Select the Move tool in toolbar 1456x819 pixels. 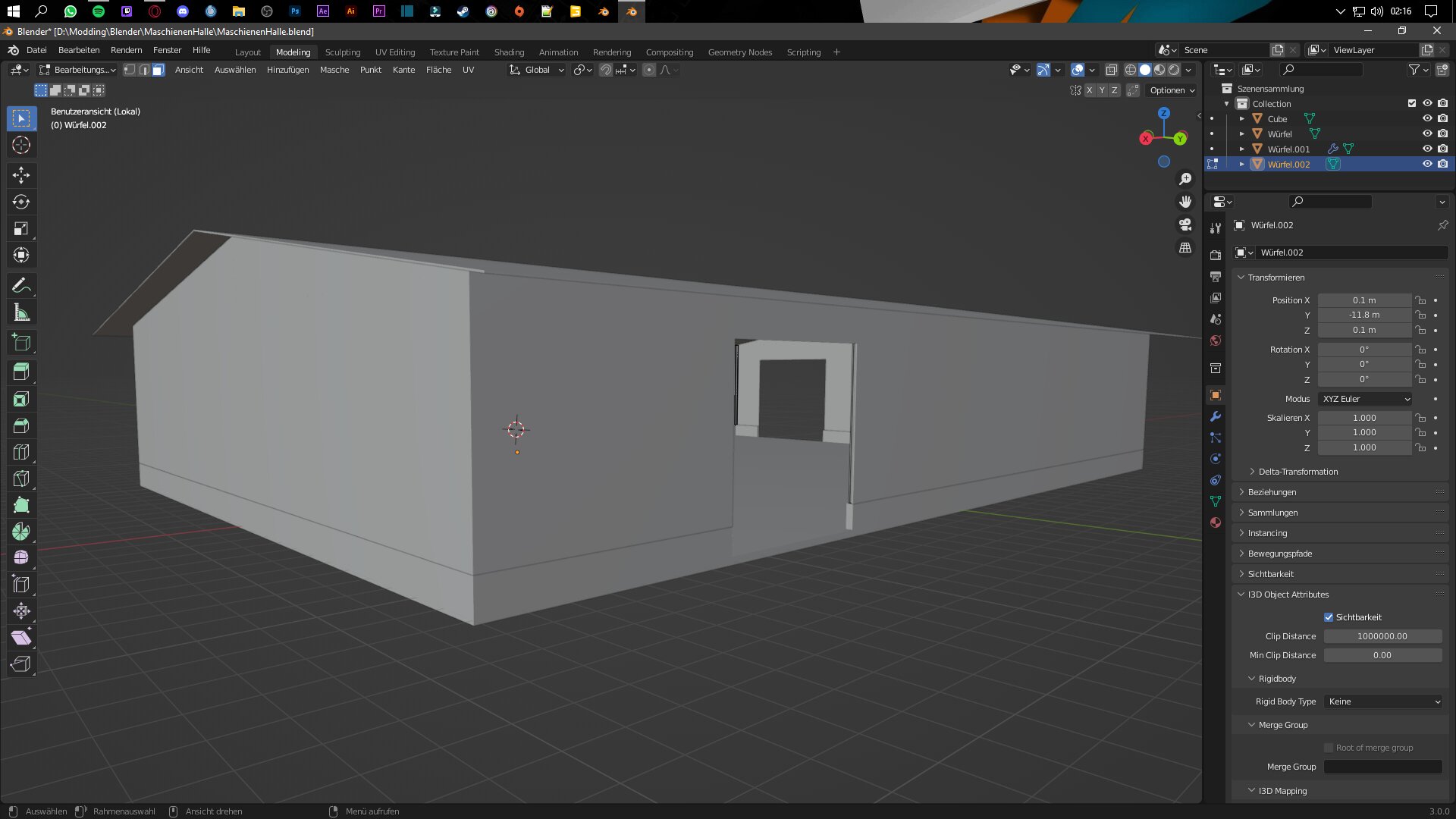pyautogui.click(x=21, y=175)
